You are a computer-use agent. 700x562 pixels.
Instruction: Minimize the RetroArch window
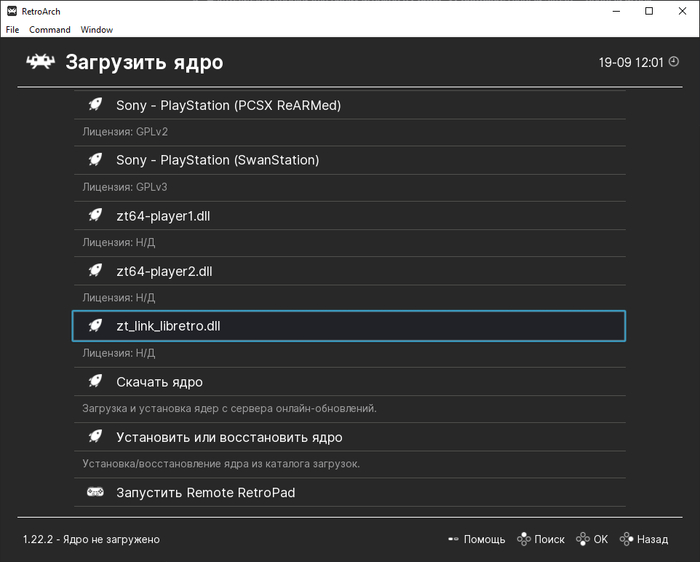click(617, 11)
